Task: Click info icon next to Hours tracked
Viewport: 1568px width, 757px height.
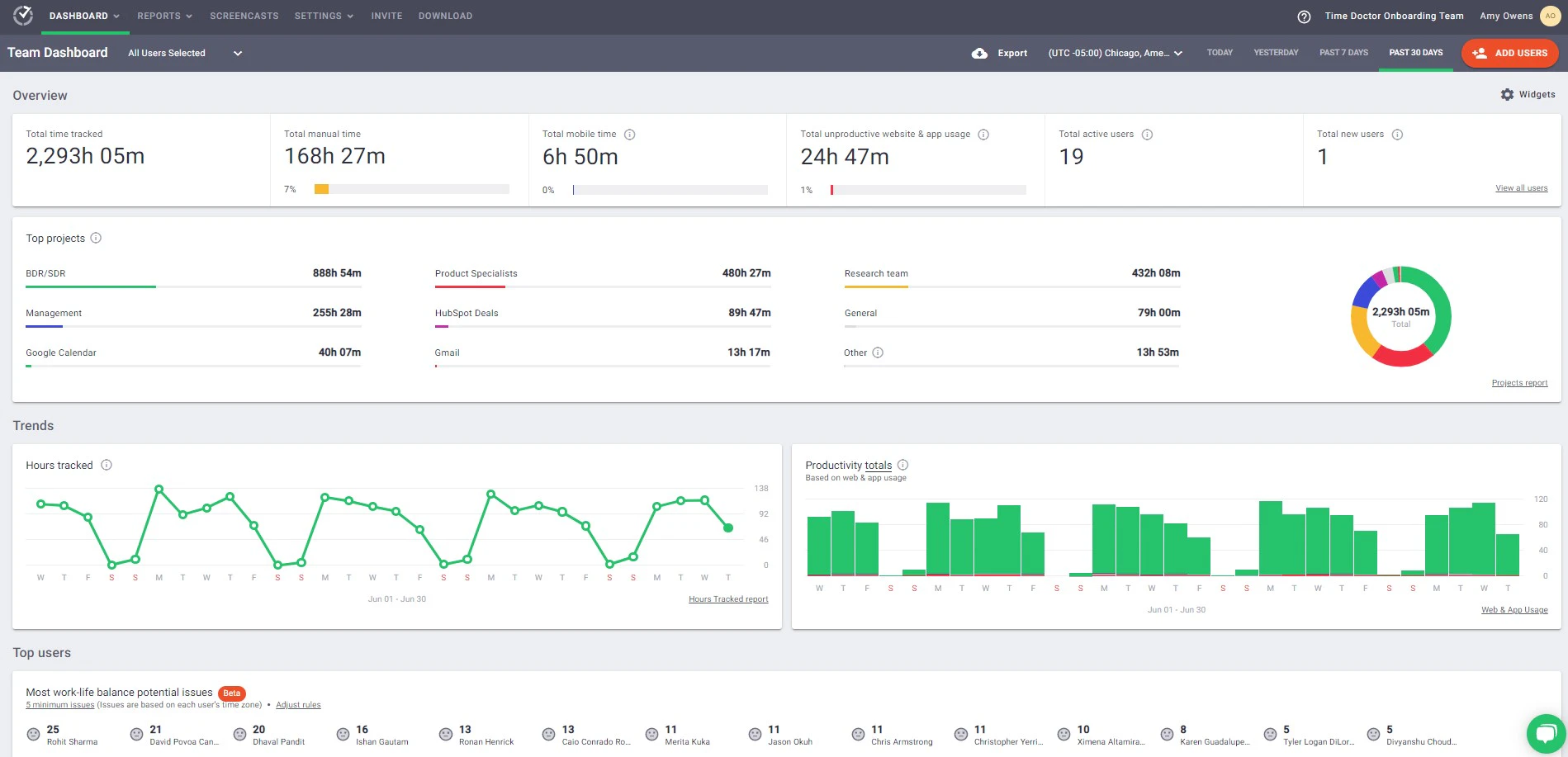Action: tap(107, 466)
